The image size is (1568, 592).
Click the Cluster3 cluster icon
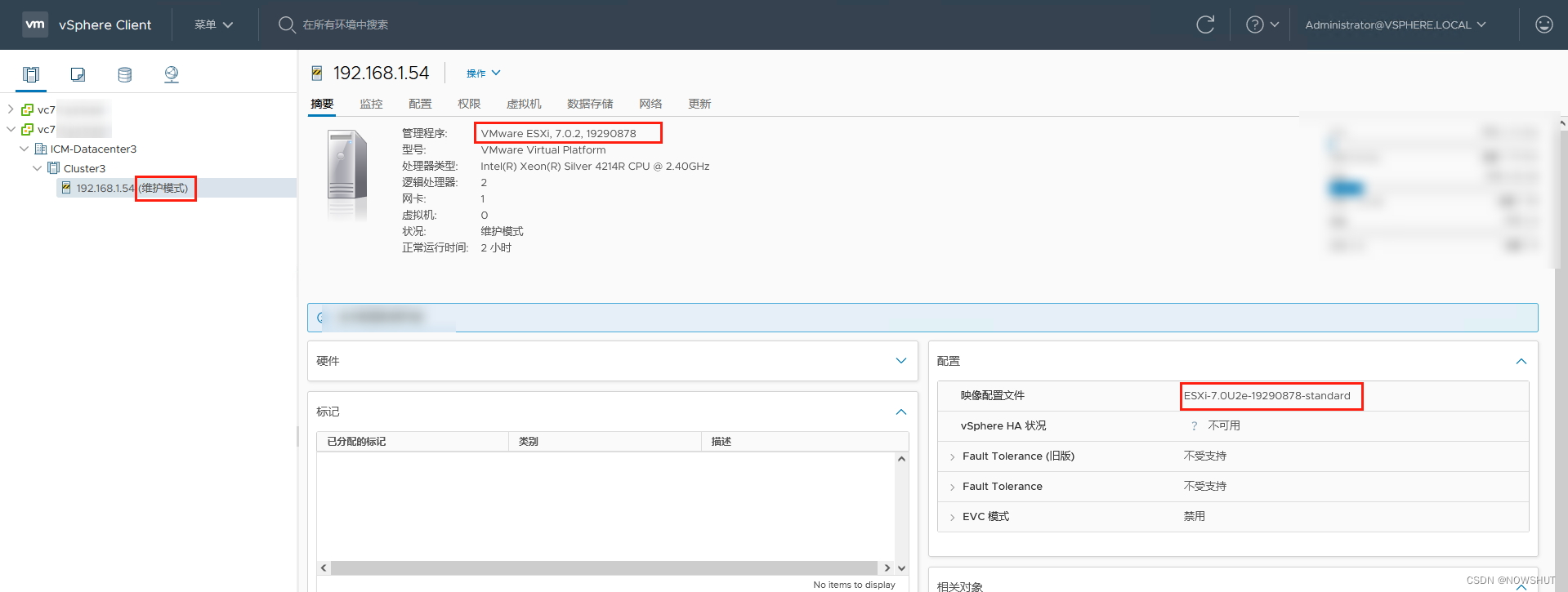54,168
